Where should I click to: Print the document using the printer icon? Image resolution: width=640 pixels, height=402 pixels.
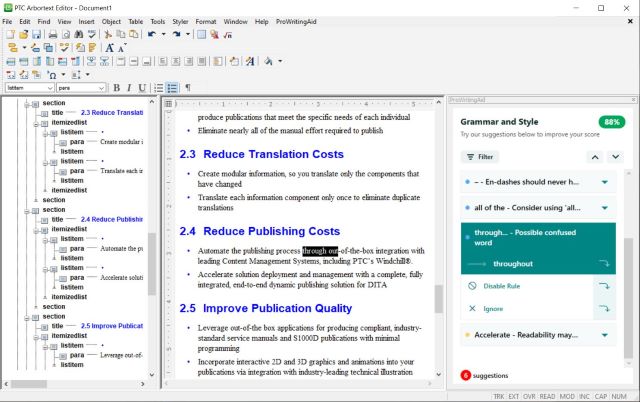53,35
